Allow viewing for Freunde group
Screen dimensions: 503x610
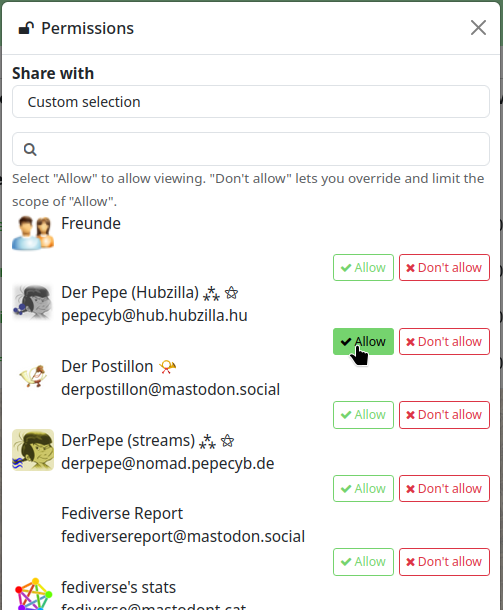click(x=363, y=268)
